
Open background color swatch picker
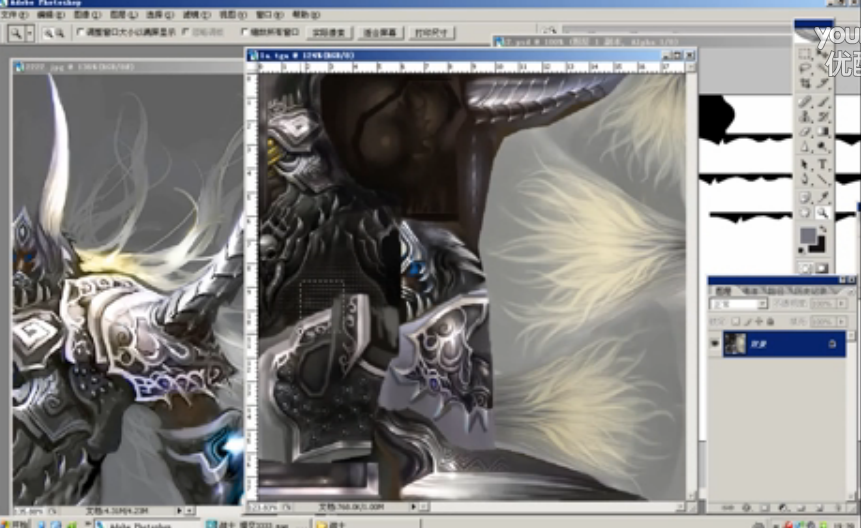[x=818, y=245]
